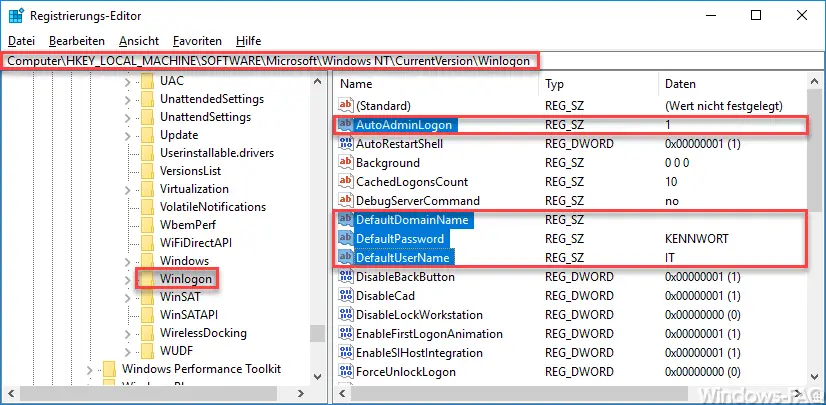
Task: Click the Registry Editor app icon in title bar
Action: click(15, 16)
